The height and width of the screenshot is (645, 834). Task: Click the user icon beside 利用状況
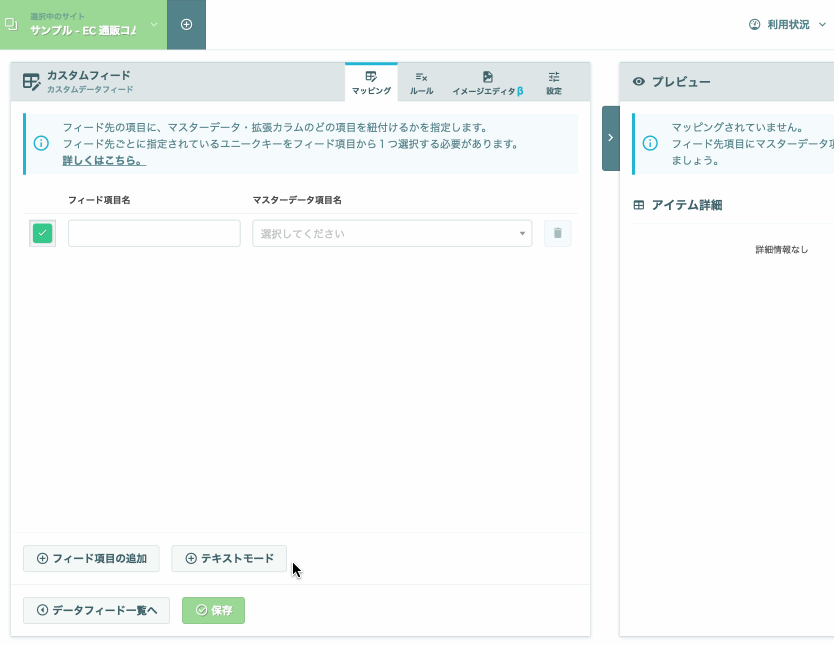click(x=755, y=24)
